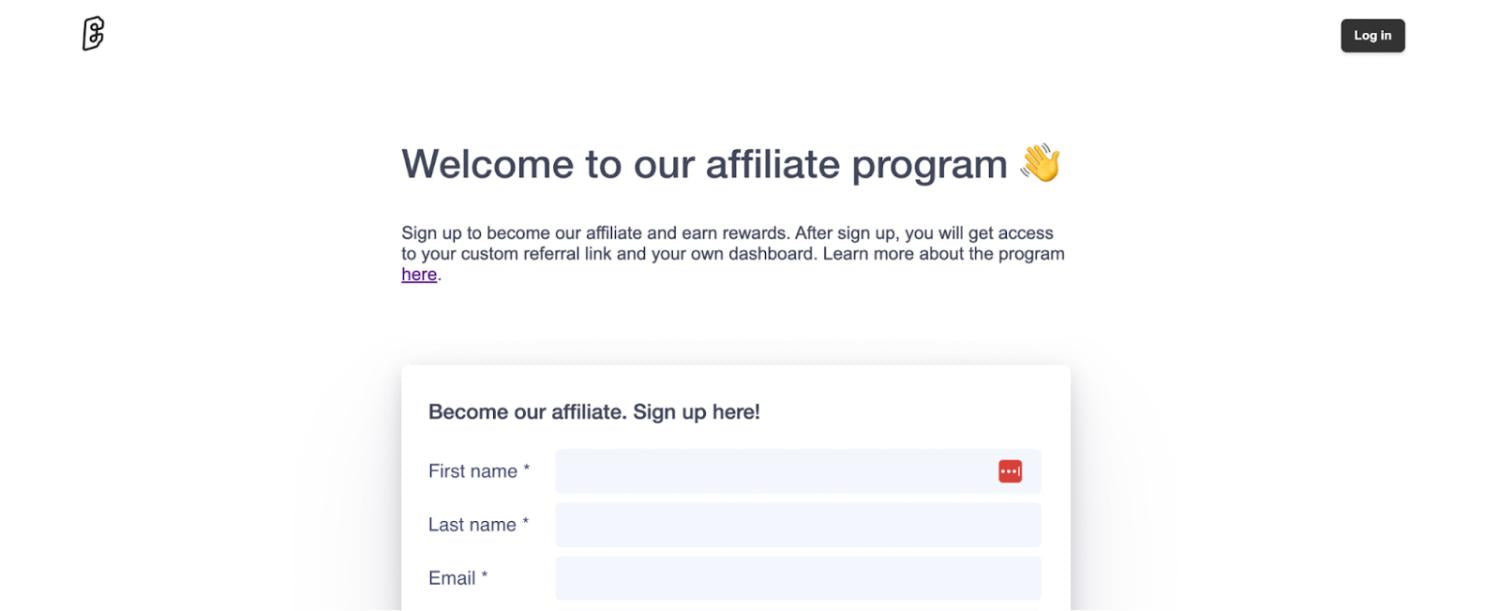Viewport: 1500px width, 611px height.
Task: Click the Log in button
Action: (1372, 35)
